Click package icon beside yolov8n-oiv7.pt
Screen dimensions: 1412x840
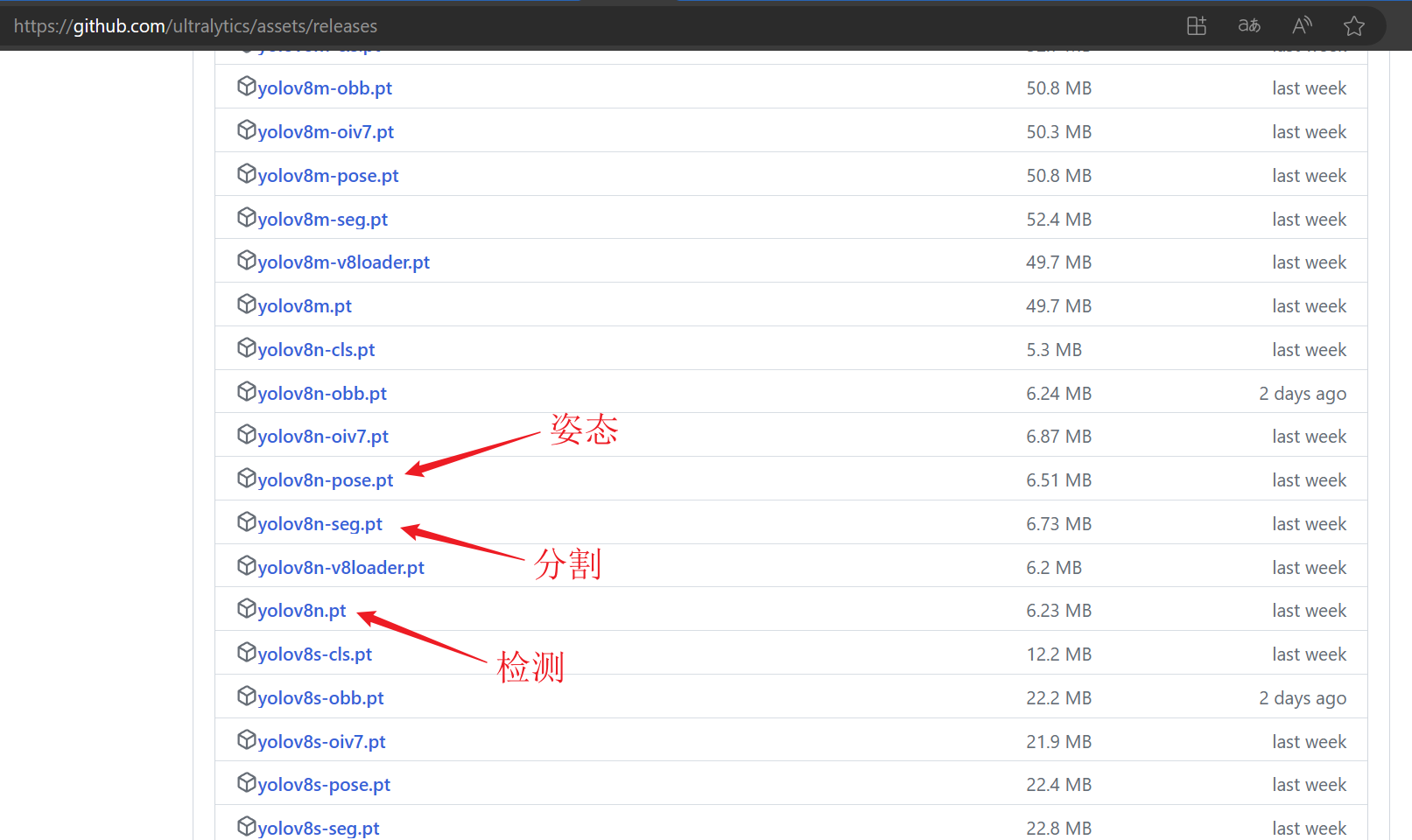(246, 434)
